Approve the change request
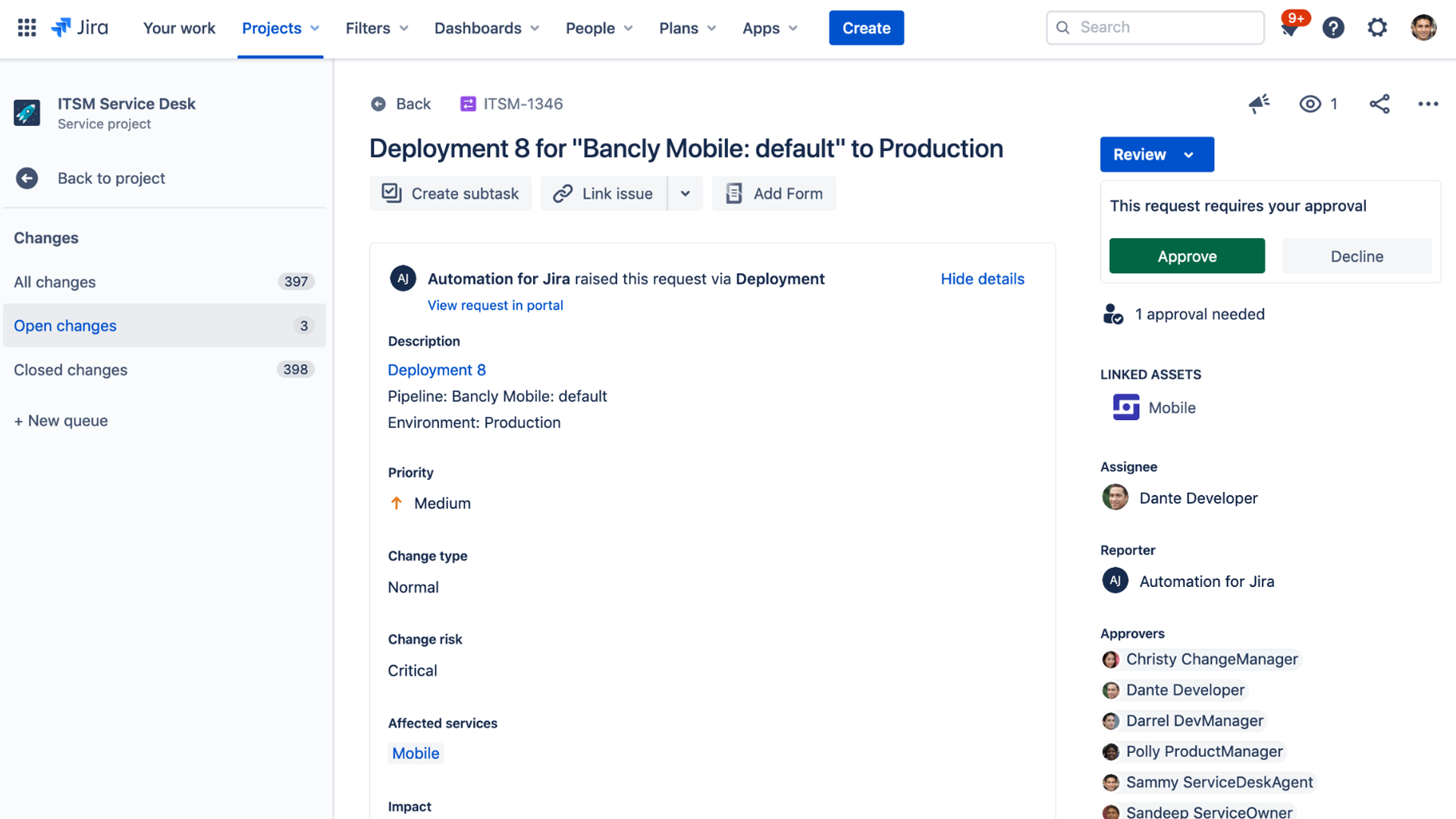 coord(1187,256)
